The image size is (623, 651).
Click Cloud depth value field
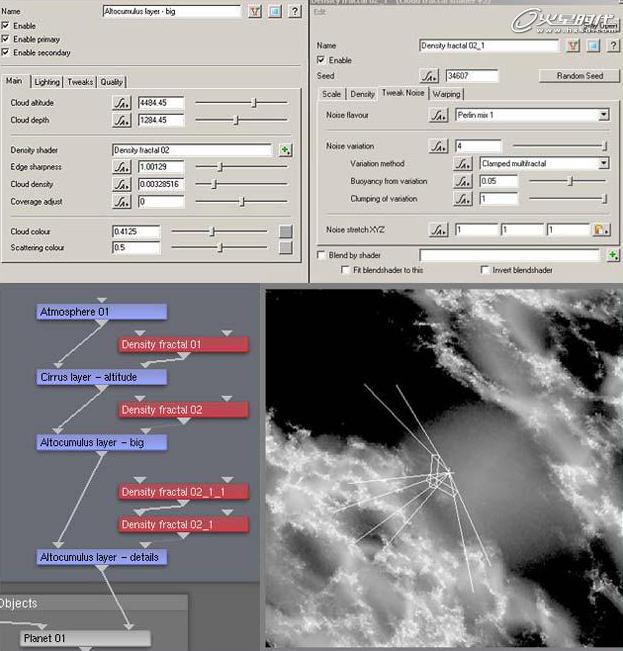click(x=161, y=120)
